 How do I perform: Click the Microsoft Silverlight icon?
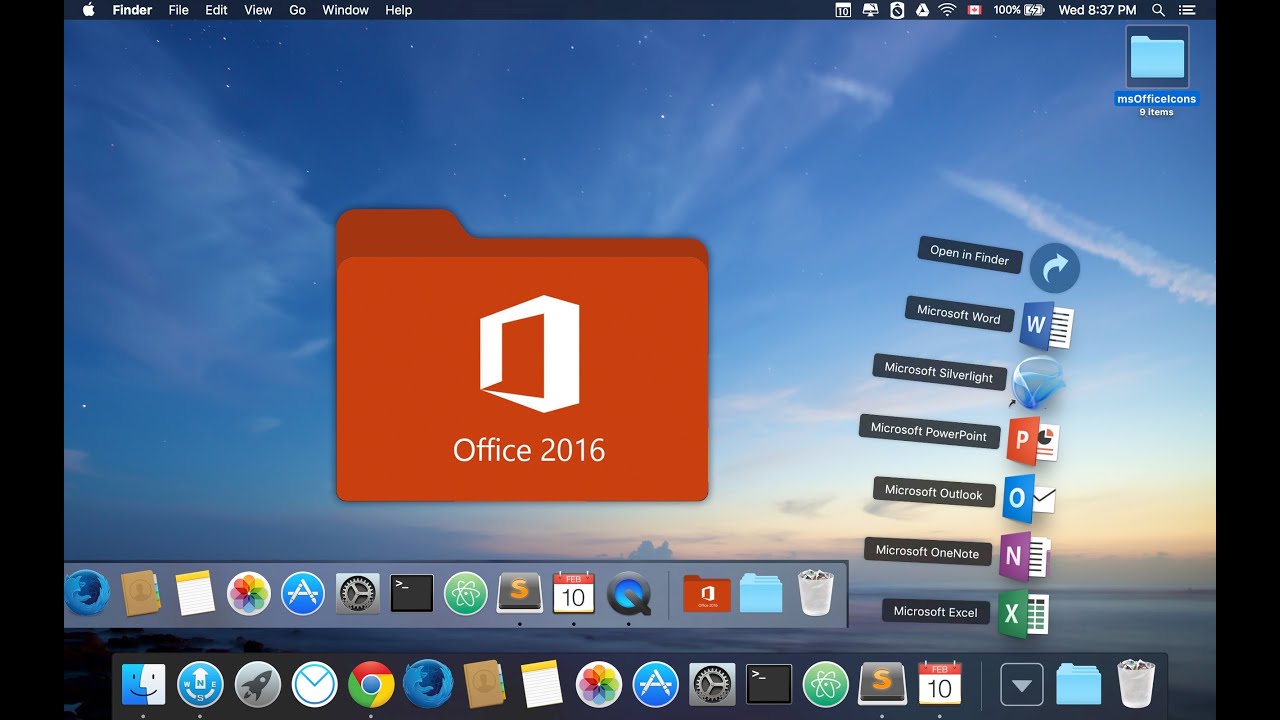click(x=1037, y=383)
